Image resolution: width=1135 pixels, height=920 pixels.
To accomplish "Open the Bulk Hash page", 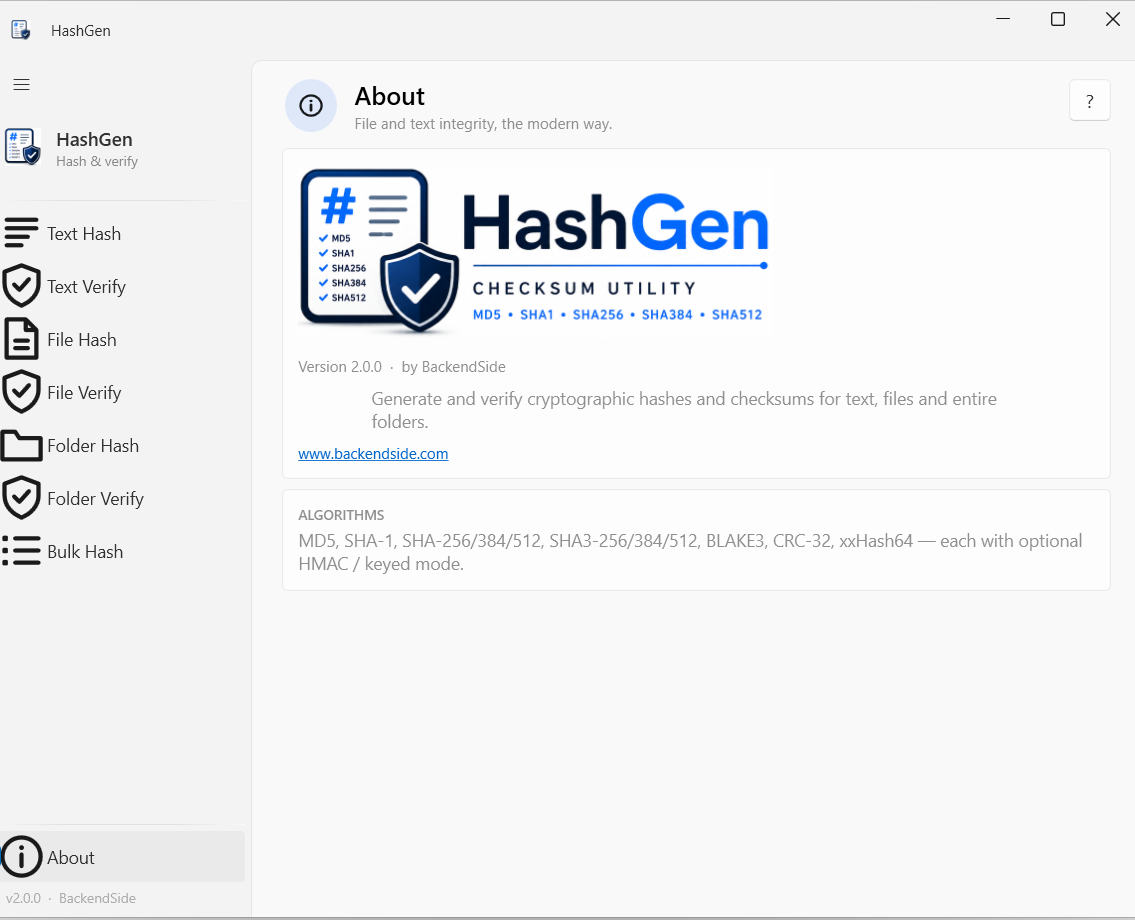I will coord(122,551).
